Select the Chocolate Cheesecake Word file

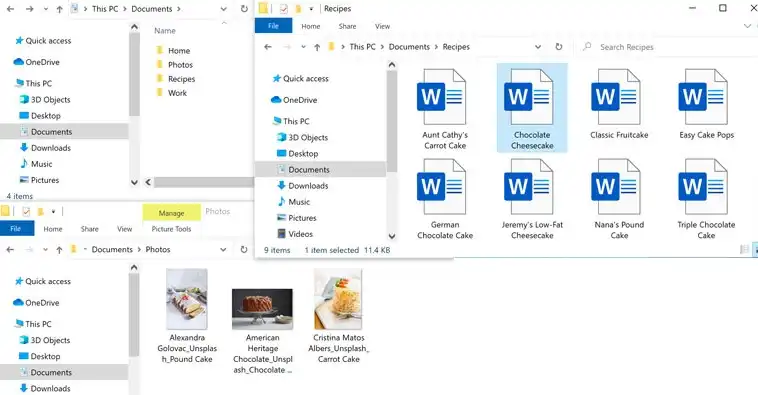tap(532, 108)
